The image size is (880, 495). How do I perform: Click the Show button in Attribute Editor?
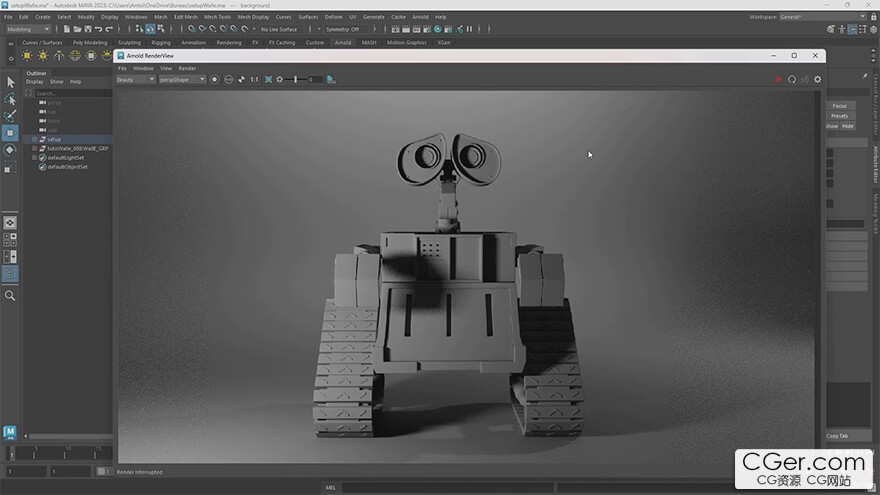(832, 126)
